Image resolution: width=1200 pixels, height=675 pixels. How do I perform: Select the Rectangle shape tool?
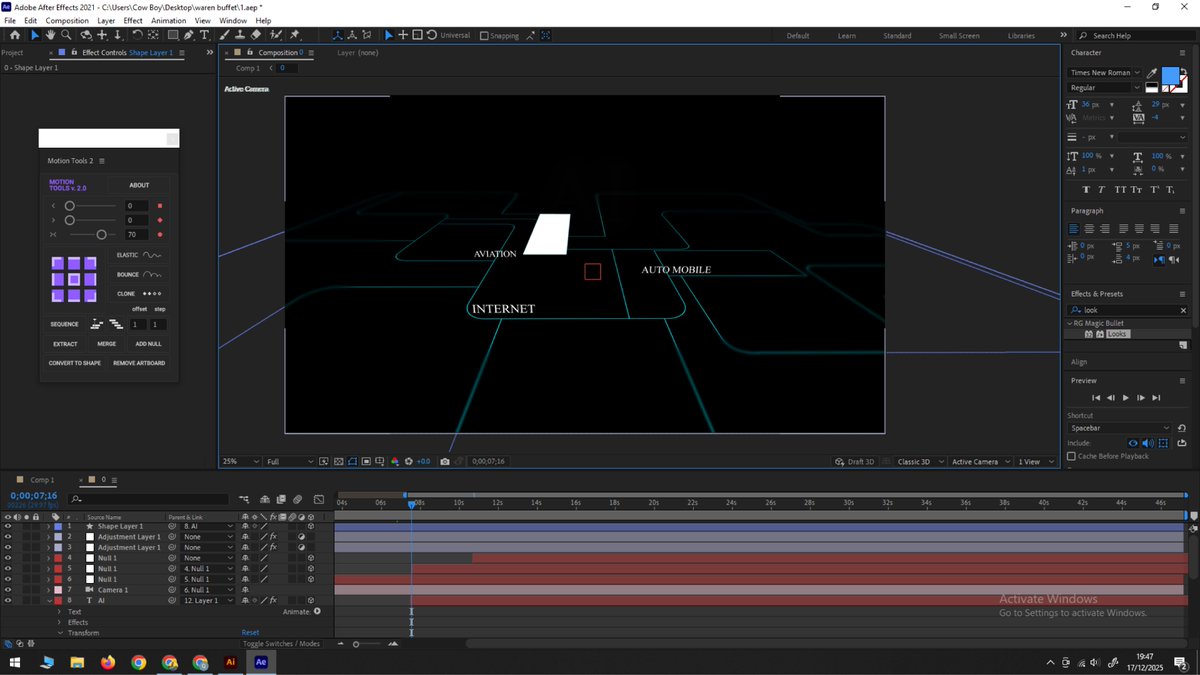[x=172, y=35]
